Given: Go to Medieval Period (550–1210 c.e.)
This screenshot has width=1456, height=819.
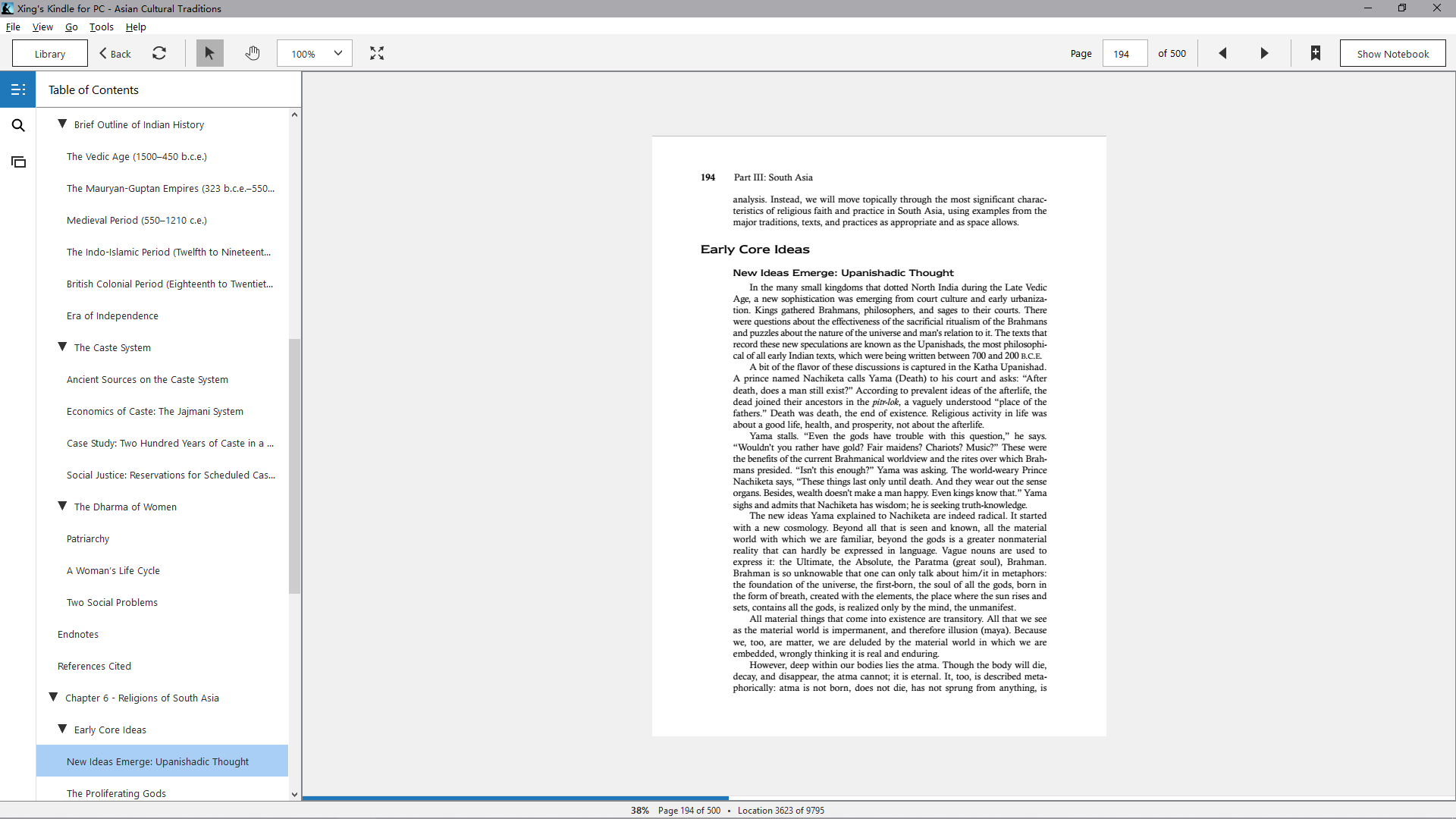Looking at the screenshot, I should point(162,220).
